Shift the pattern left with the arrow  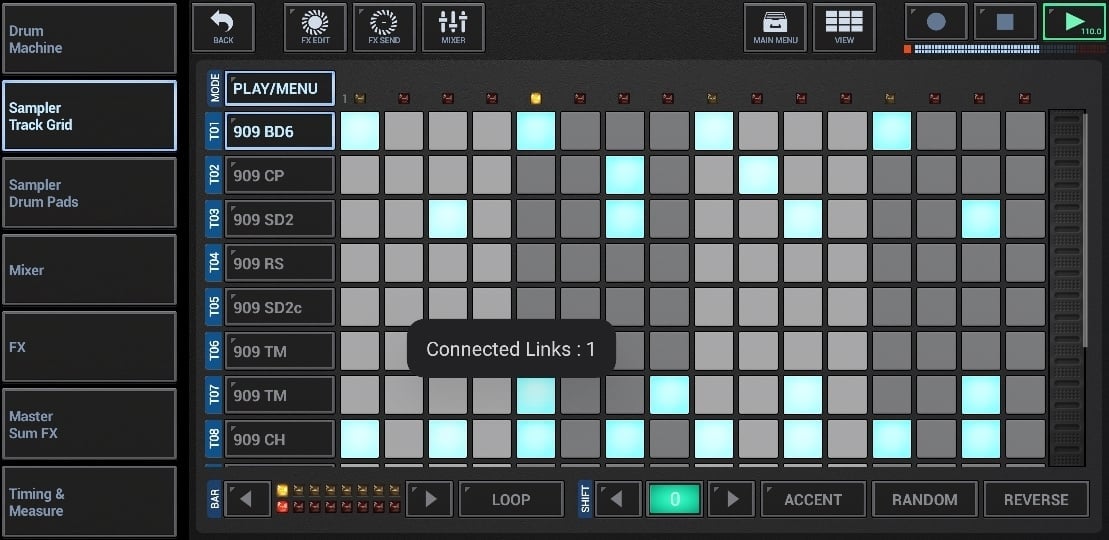617,499
